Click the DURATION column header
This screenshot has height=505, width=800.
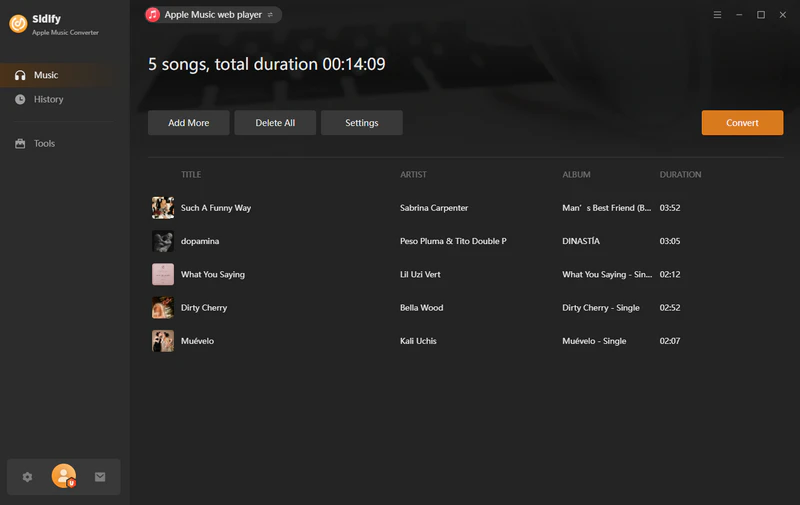[x=680, y=174]
